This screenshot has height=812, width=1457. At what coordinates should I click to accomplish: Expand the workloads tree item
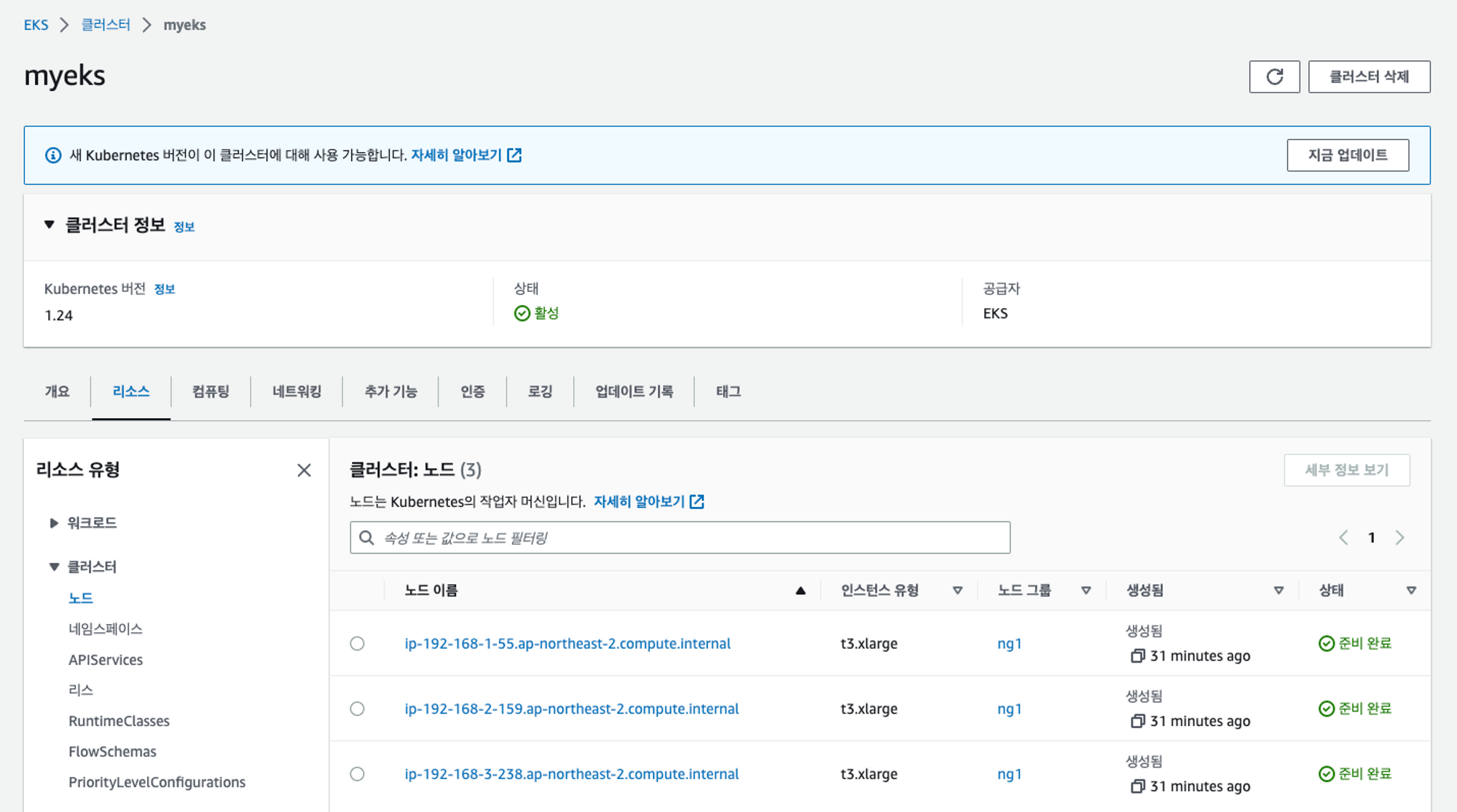[54, 523]
